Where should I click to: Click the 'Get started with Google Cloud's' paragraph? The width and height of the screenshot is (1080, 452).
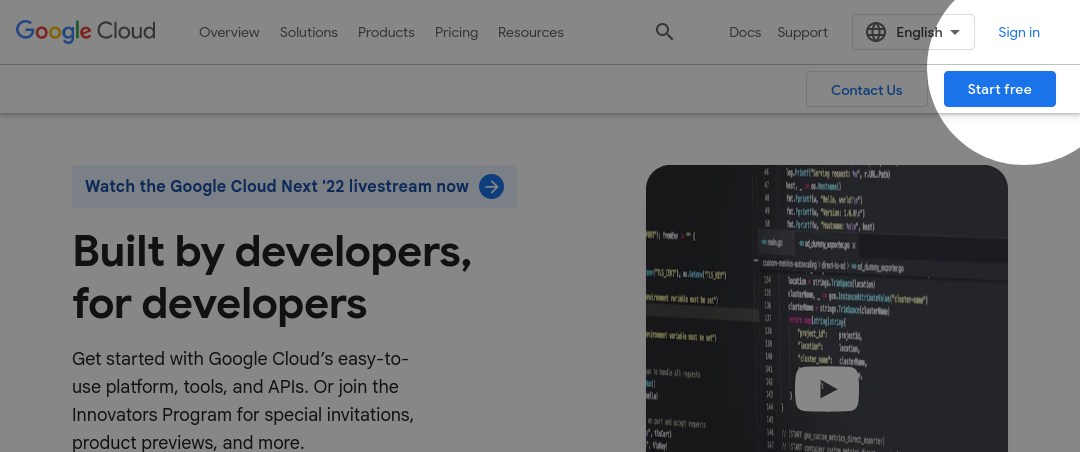(x=243, y=400)
